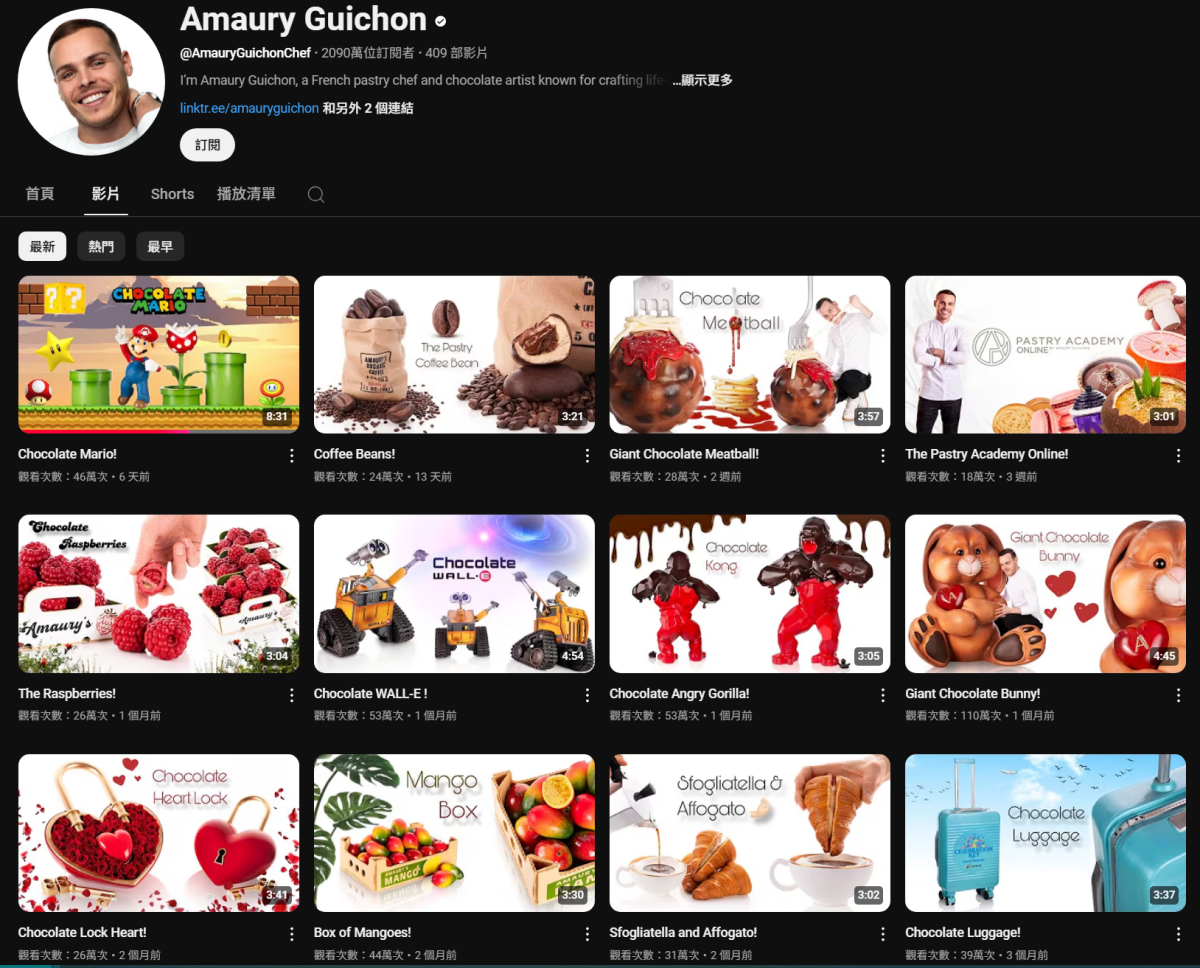The image size is (1200, 968).
Task: Open options menu for The Raspberries video
Action: coord(292,695)
